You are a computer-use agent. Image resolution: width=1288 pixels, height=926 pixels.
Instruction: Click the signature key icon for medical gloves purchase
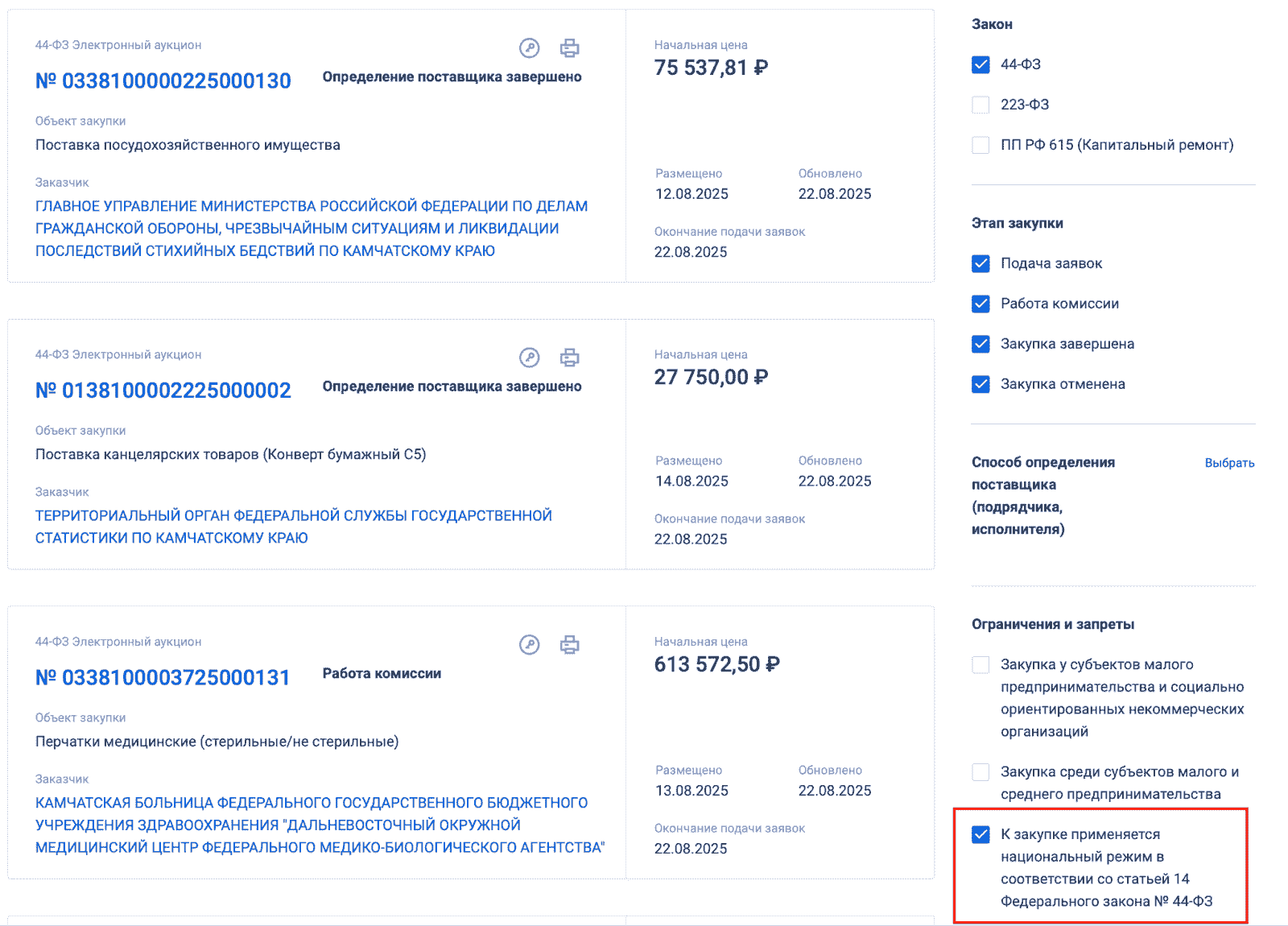pos(529,645)
